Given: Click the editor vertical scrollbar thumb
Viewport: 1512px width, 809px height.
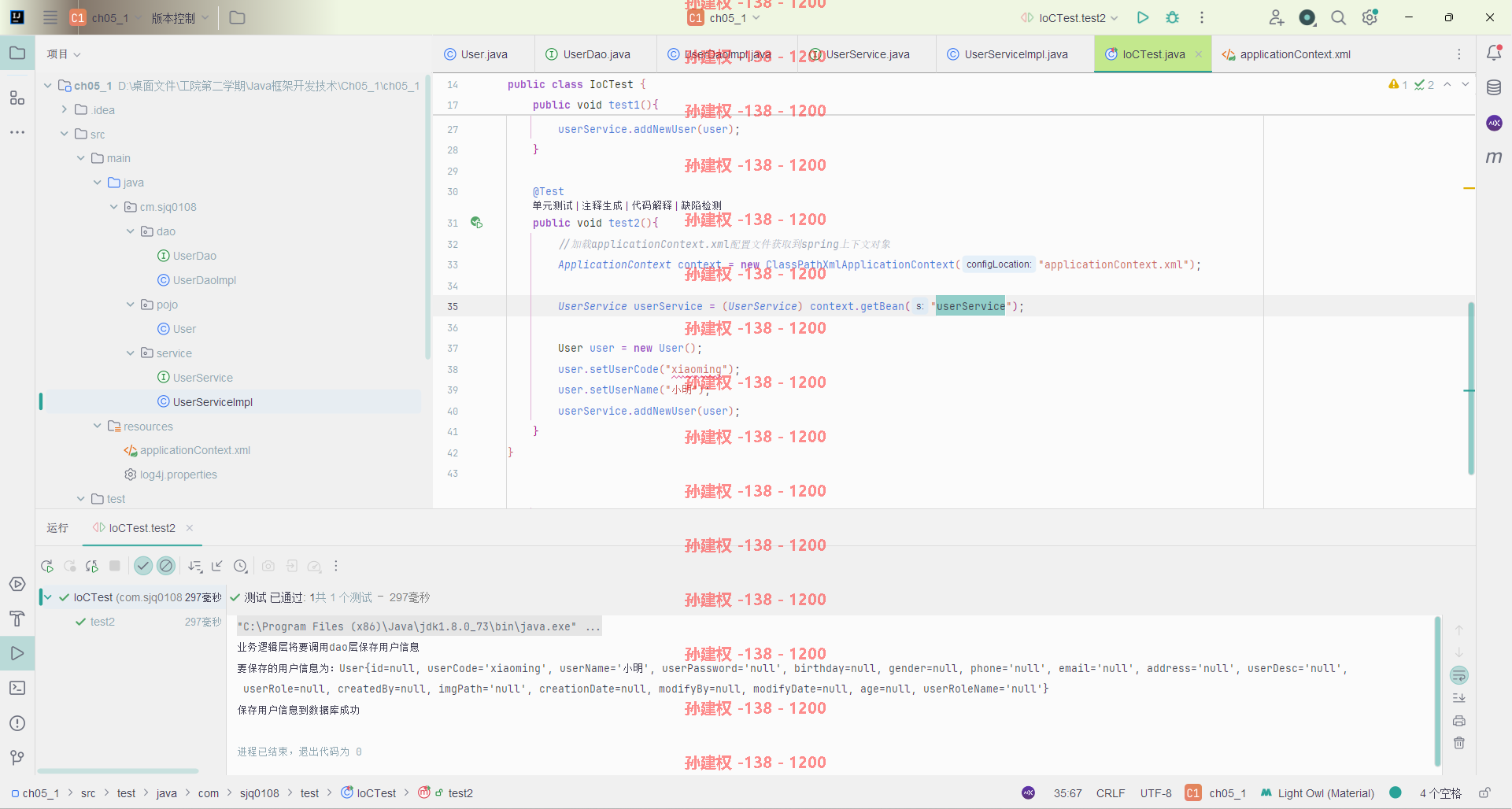Looking at the screenshot, I should (1470, 388).
